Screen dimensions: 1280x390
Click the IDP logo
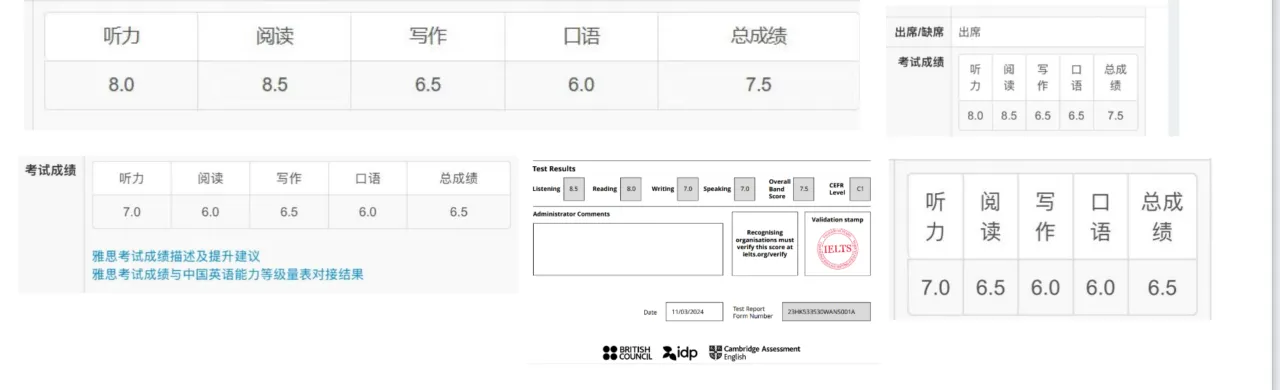pyautogui.click(x=680, y=353)
